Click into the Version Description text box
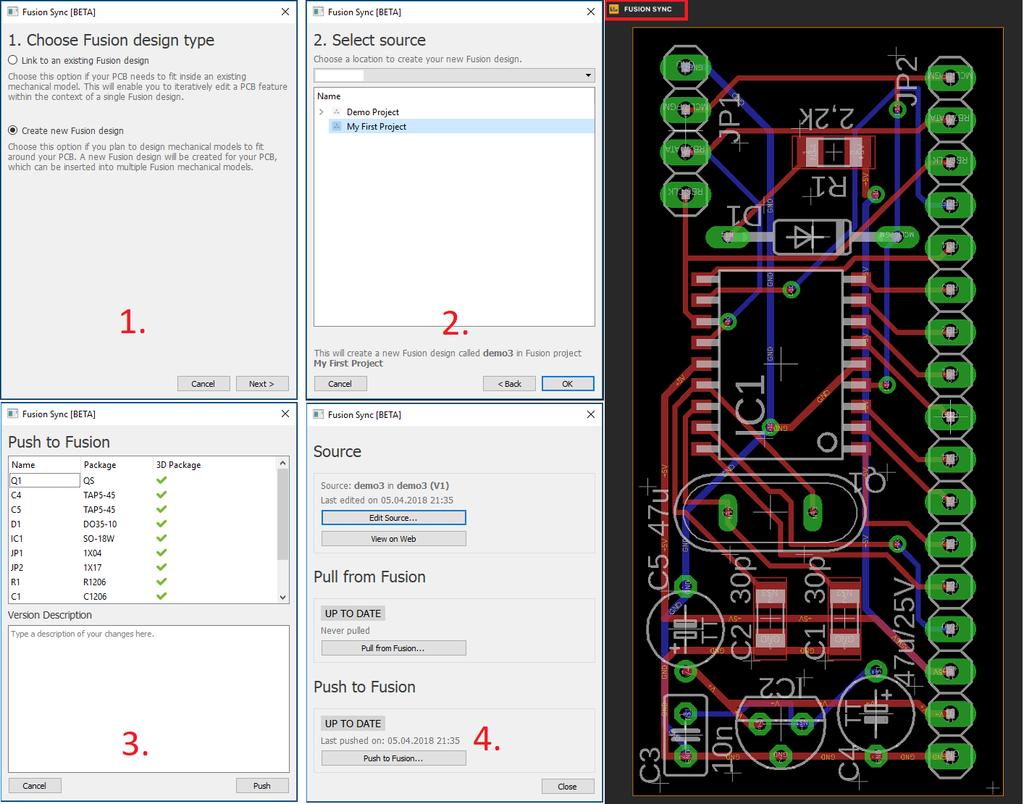 (x=149, y=699)
